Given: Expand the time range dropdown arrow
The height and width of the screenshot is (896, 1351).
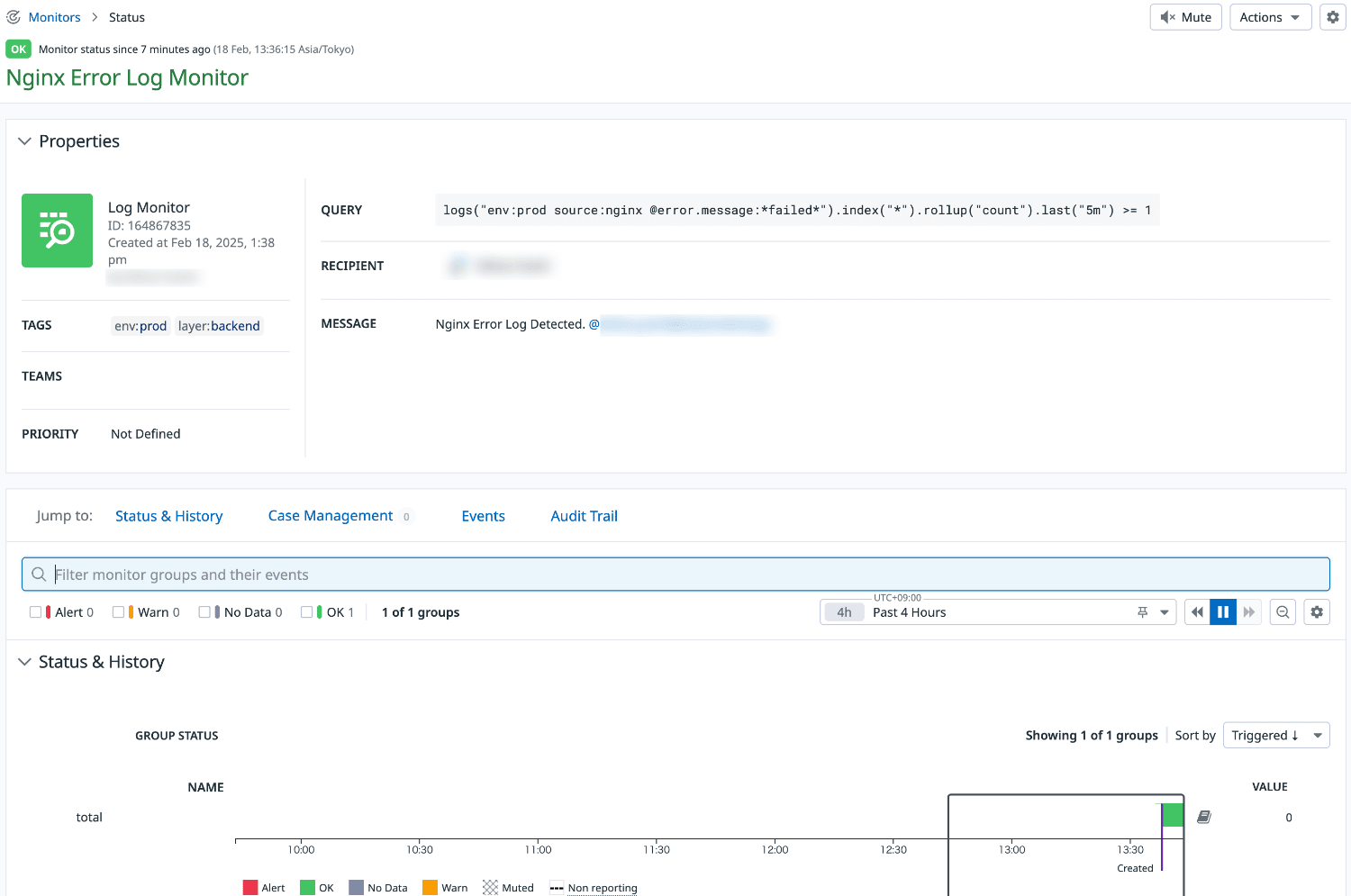Looking at the screenshot, I should point(1165,612).
